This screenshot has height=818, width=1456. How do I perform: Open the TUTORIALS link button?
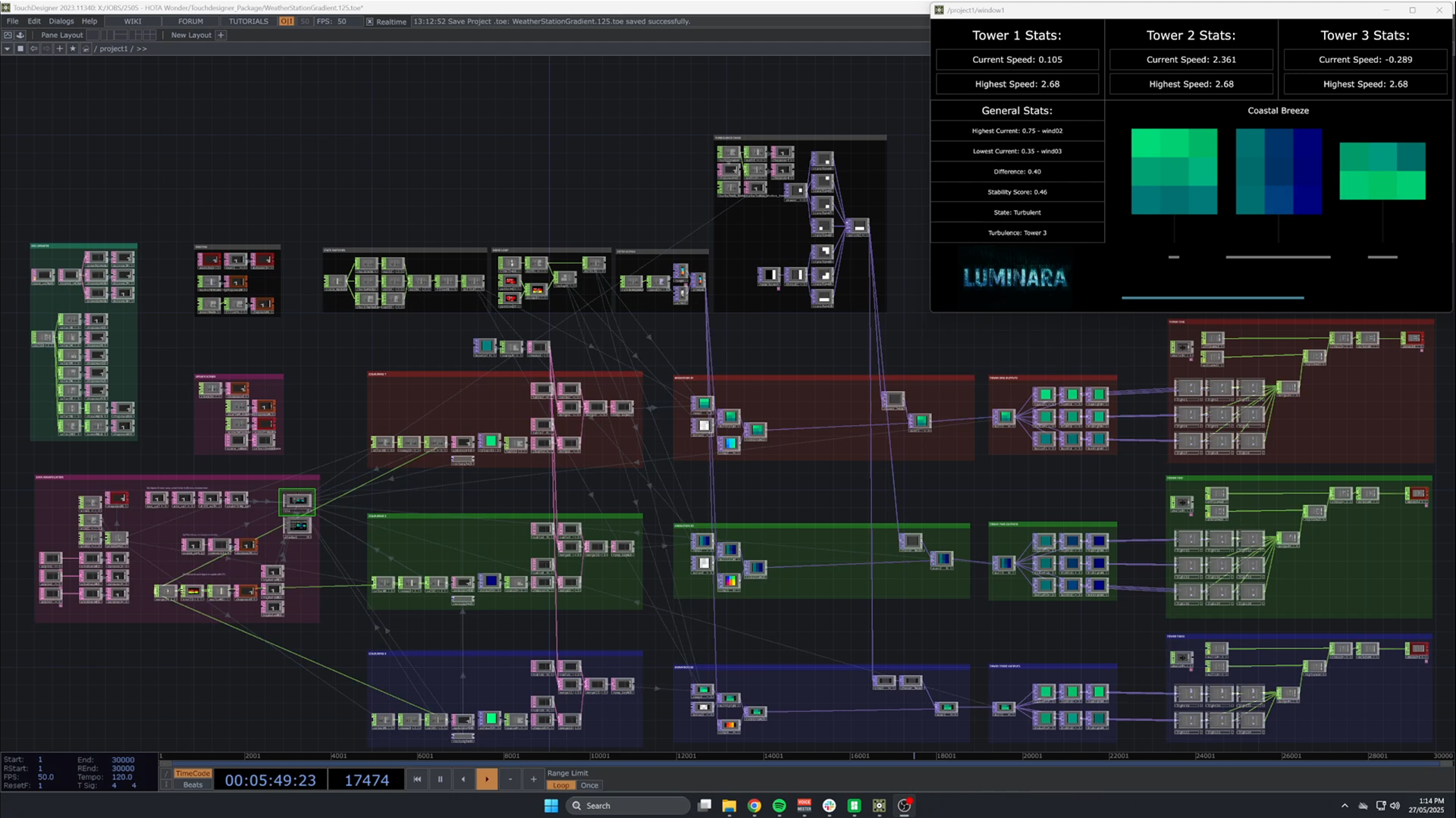pyautogui.click(x=248, y=21)
